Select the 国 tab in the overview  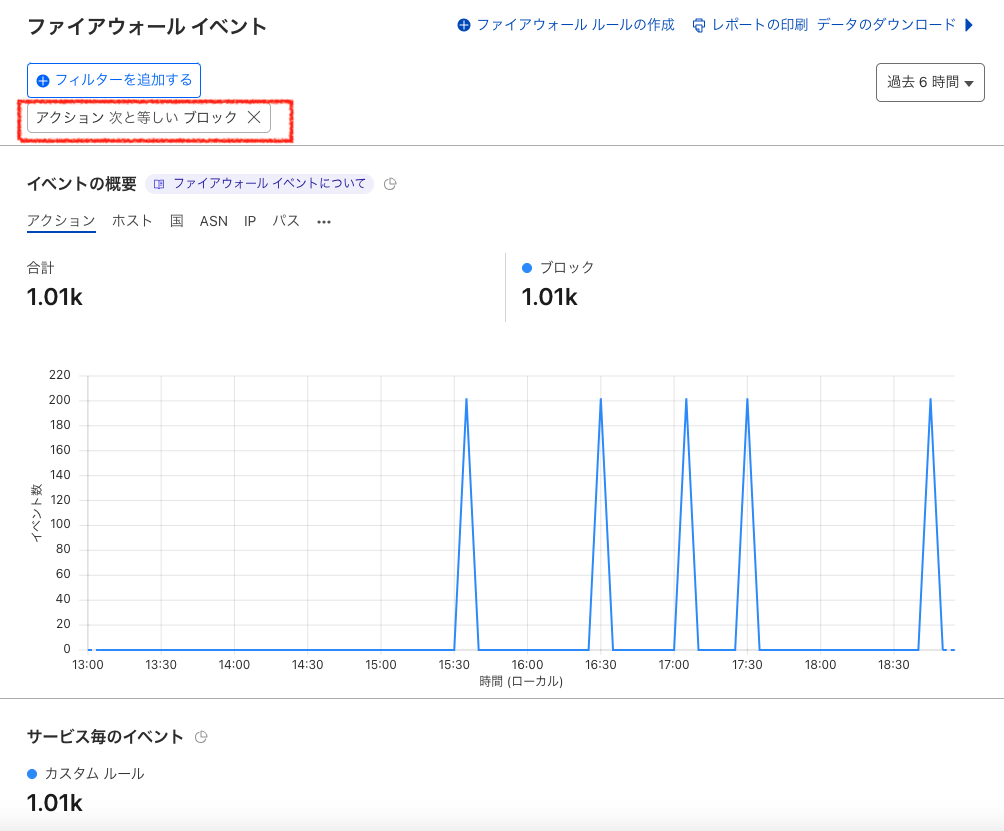click(176, 221)
